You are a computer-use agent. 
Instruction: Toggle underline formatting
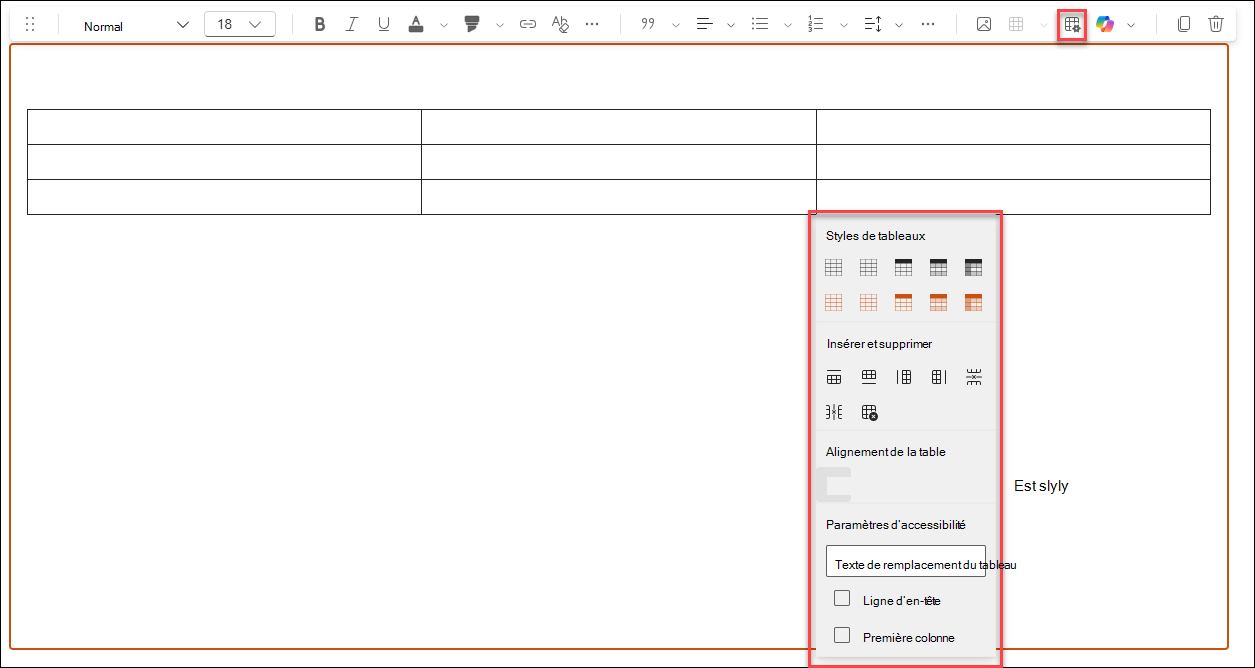coord(383,25)
